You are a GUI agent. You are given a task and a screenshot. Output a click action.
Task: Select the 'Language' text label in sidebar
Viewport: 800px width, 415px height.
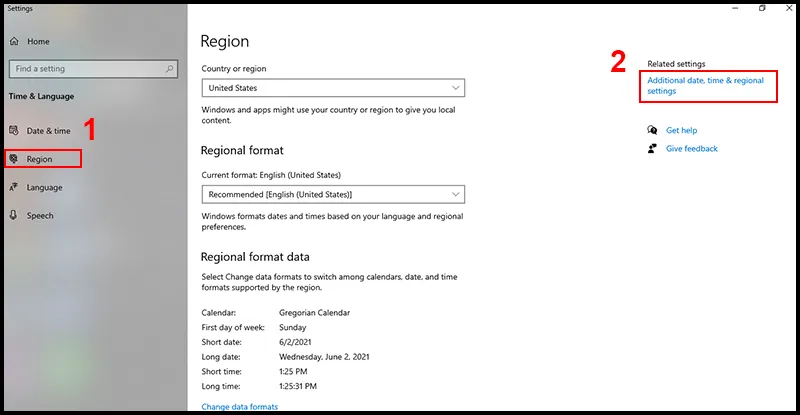tap(44, 187)
